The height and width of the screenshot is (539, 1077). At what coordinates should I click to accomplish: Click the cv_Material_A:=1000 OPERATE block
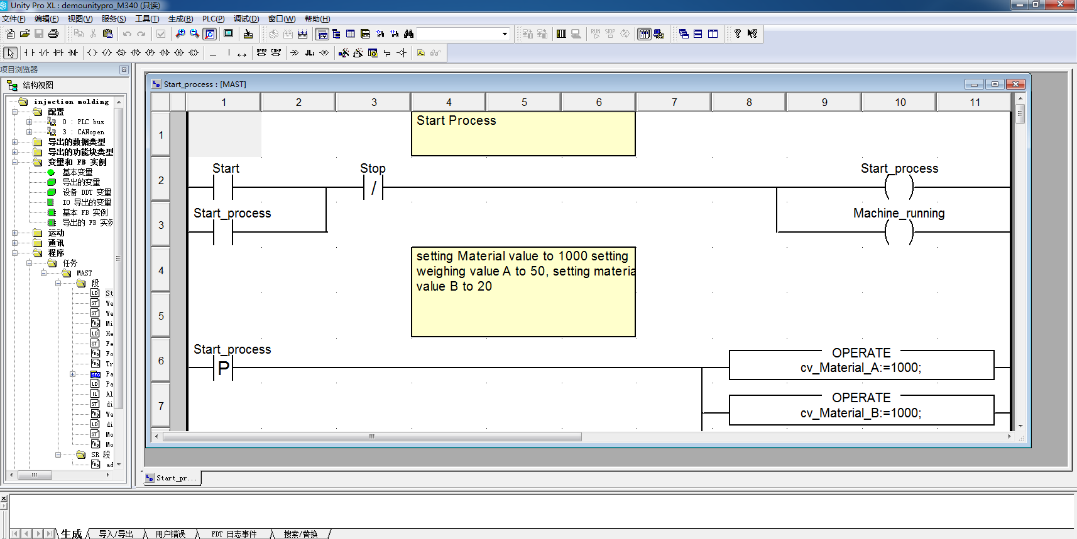click(861, 365)
